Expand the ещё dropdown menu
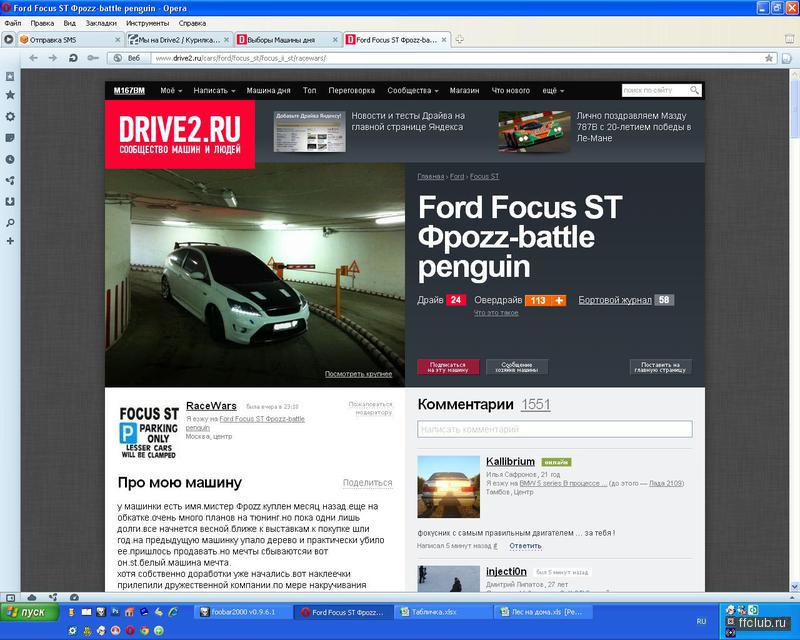Viewport: 800px width, 640px height. [x=553, y=90]
